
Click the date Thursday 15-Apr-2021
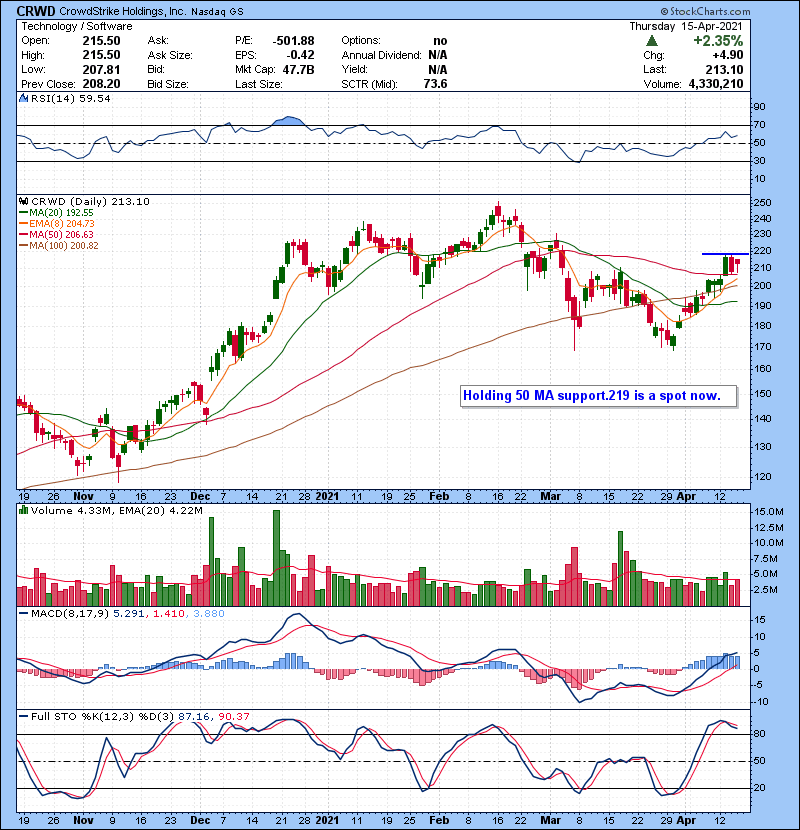point(686,26)
